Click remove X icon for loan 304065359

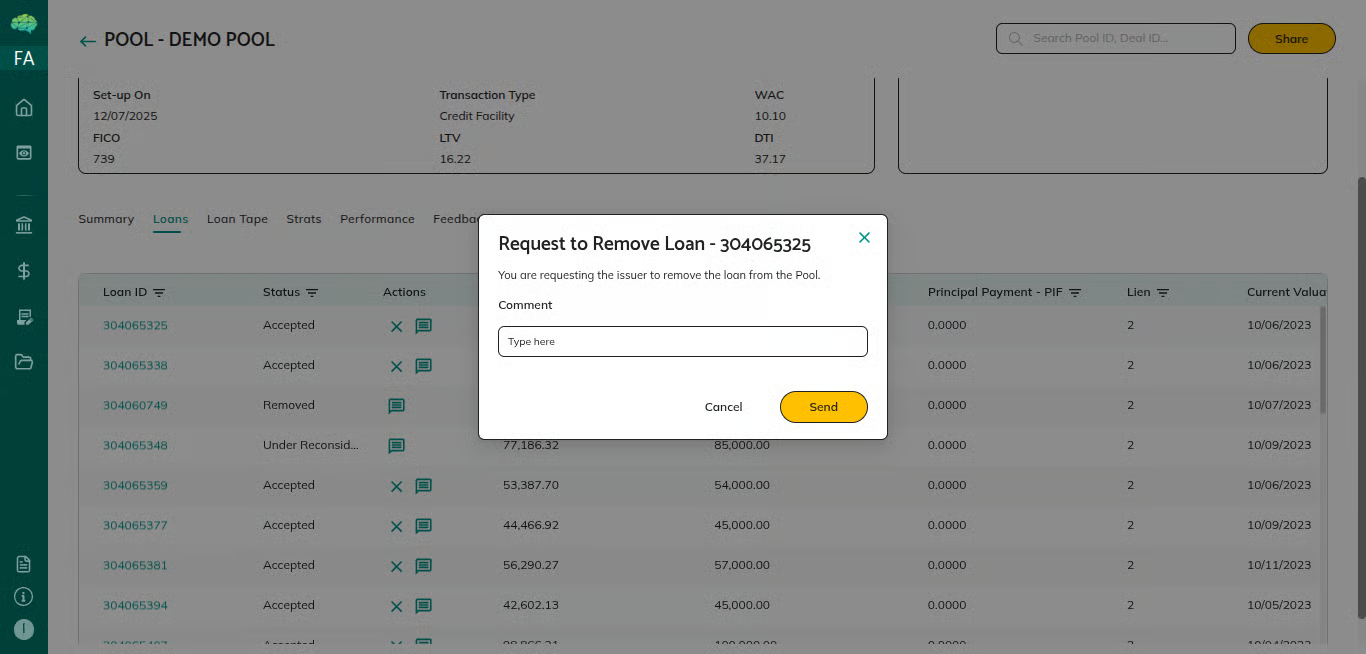pos(396,486)
